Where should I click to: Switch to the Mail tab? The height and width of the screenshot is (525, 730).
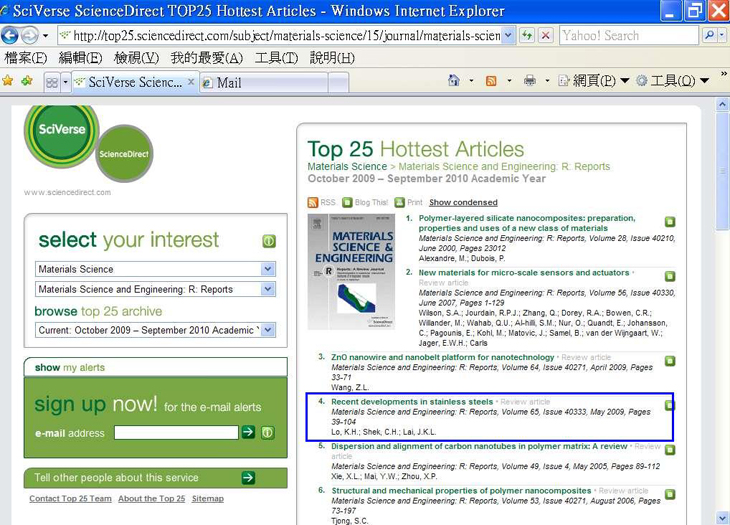click(x=264, y=83)
